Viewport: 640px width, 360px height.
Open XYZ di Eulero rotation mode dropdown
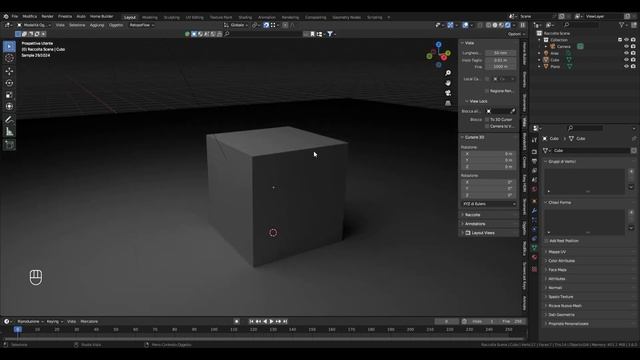489,204
